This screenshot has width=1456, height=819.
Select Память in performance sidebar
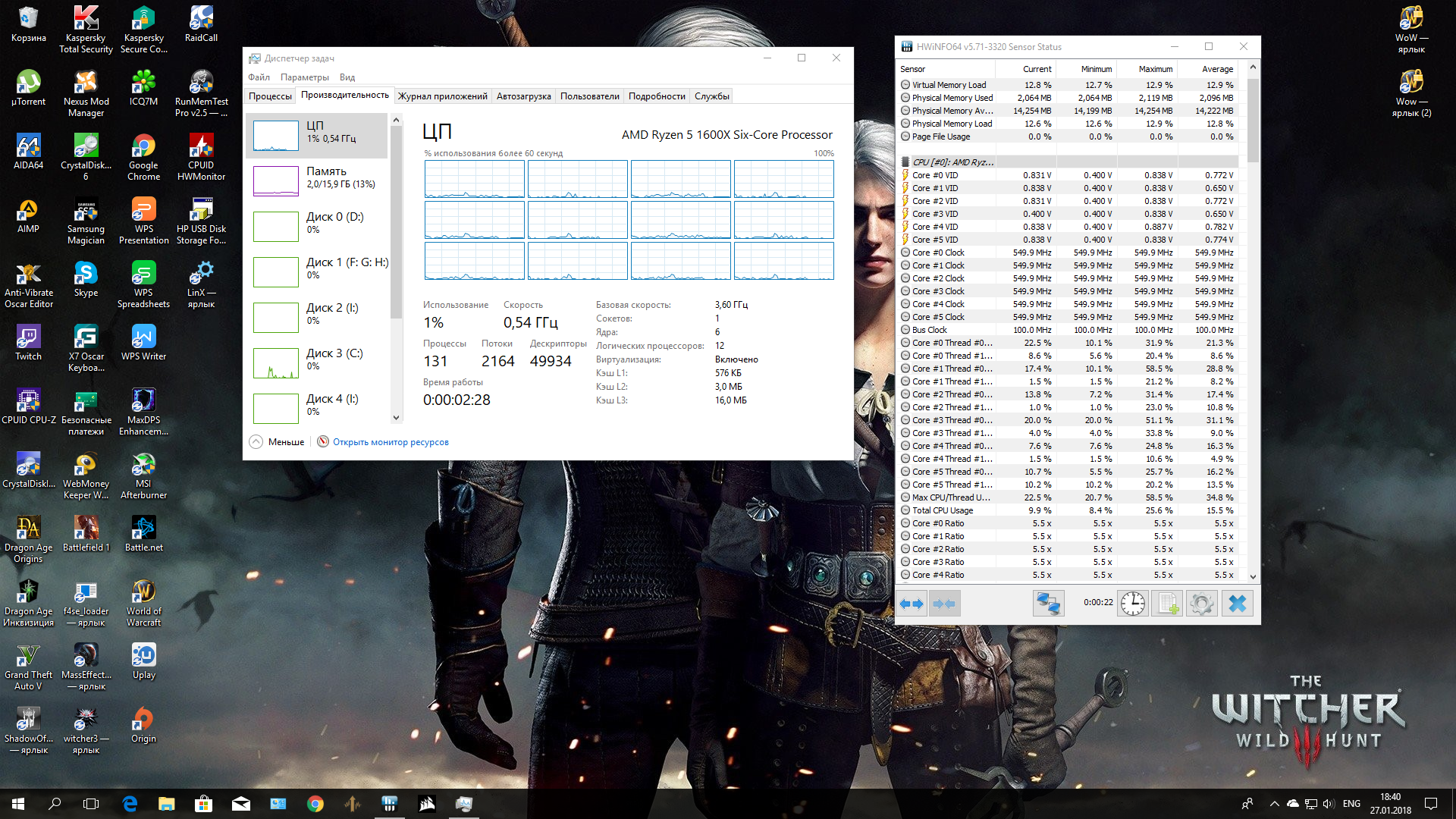pos(326,177)
